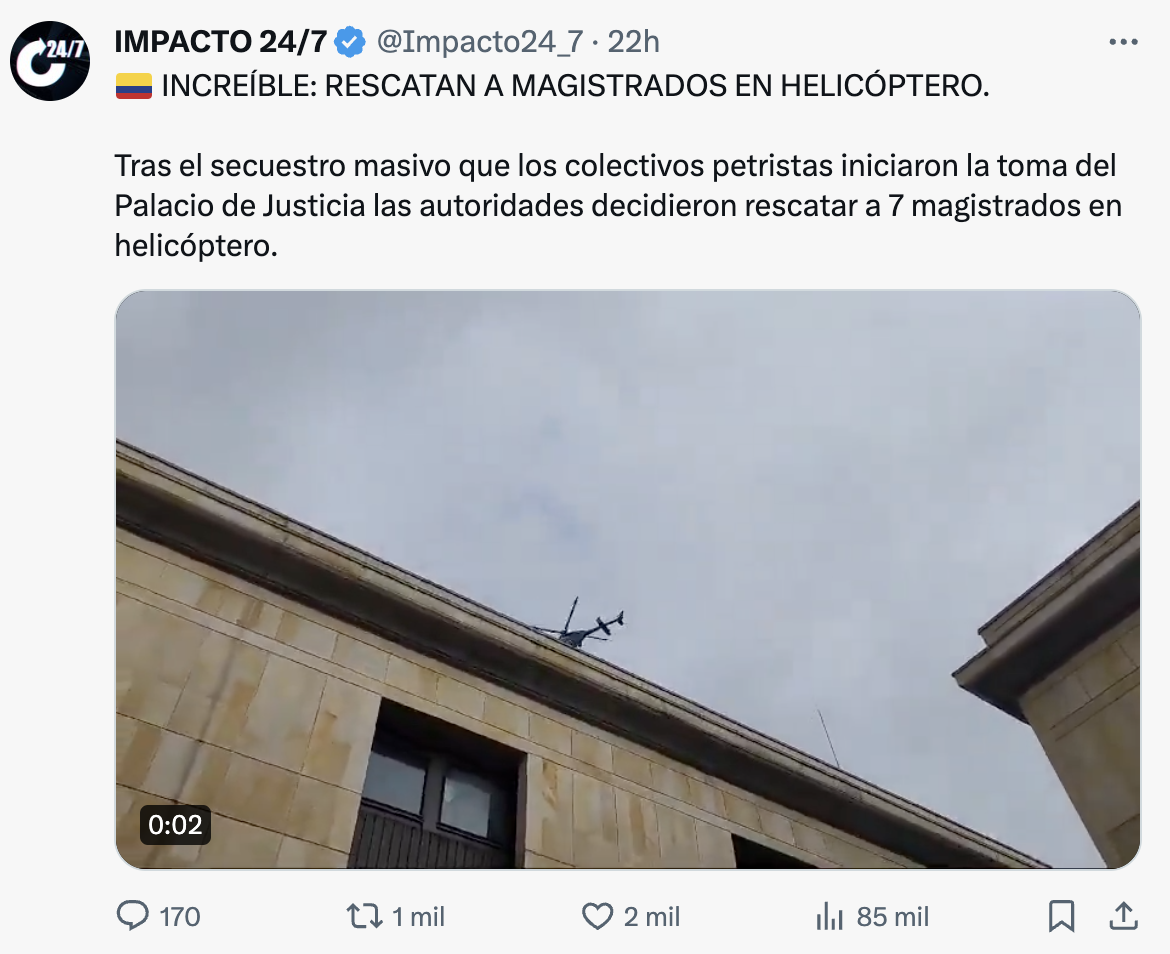1170x954 pixels.
Task: Click the 85 mil views count
Action: pos(893,917)
